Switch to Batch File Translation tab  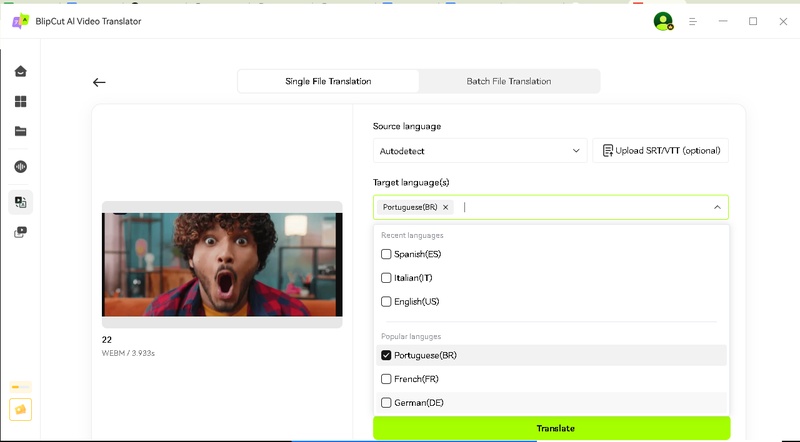point(508,81)
